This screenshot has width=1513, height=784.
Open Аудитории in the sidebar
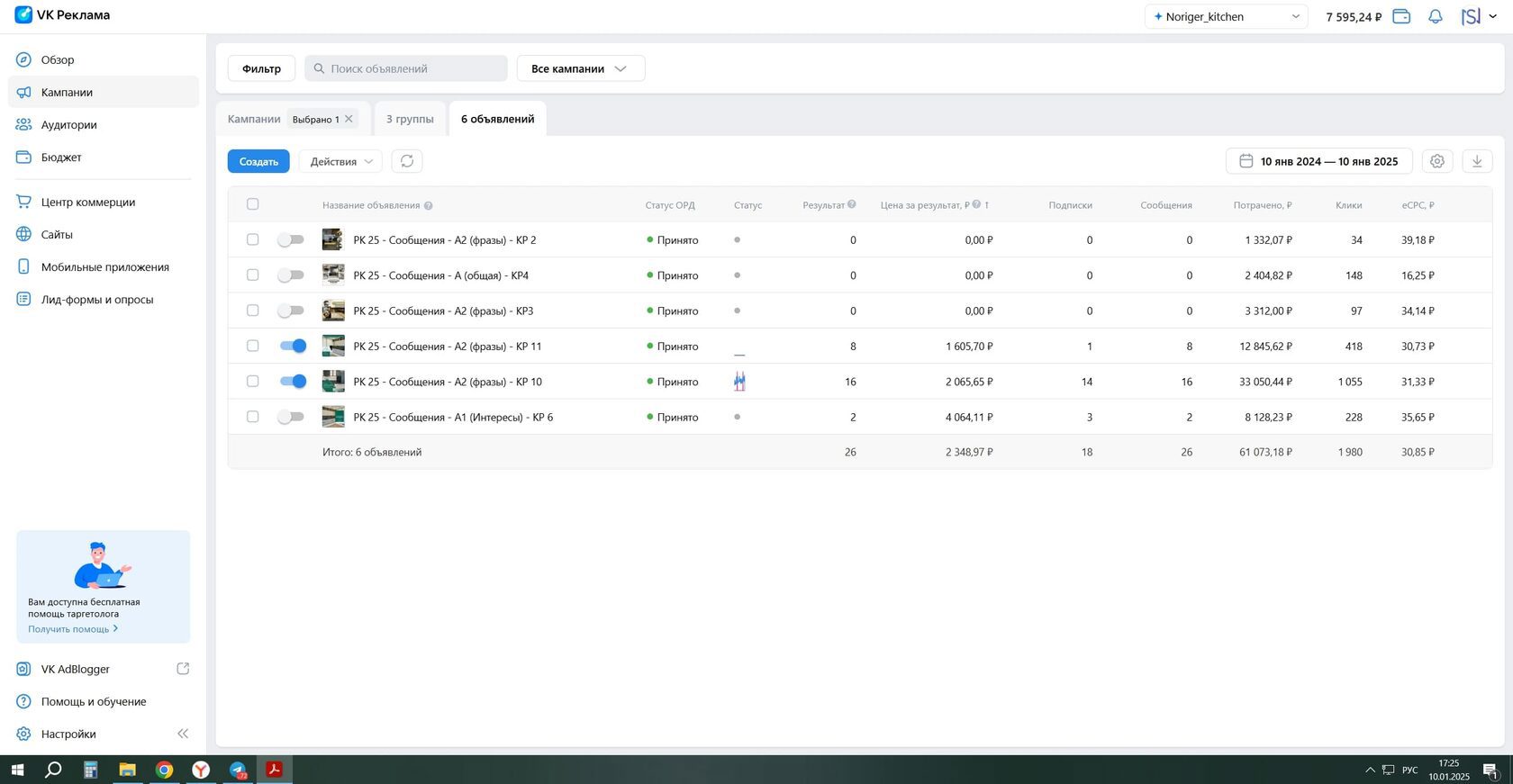pyautogui.click(x=68, y=124)
